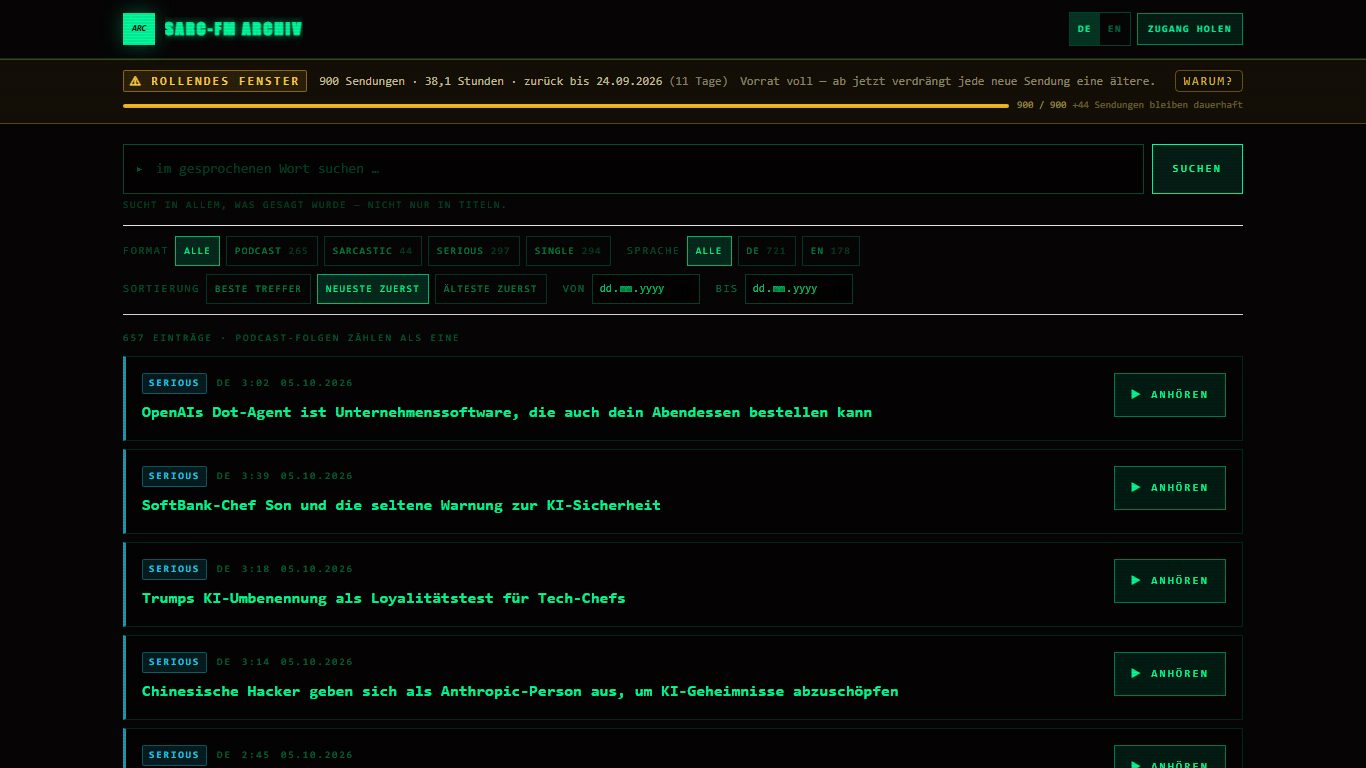Click '900 Sendungen' stats text
This screenshot has width=1366, height=768.
coord(362,81)
